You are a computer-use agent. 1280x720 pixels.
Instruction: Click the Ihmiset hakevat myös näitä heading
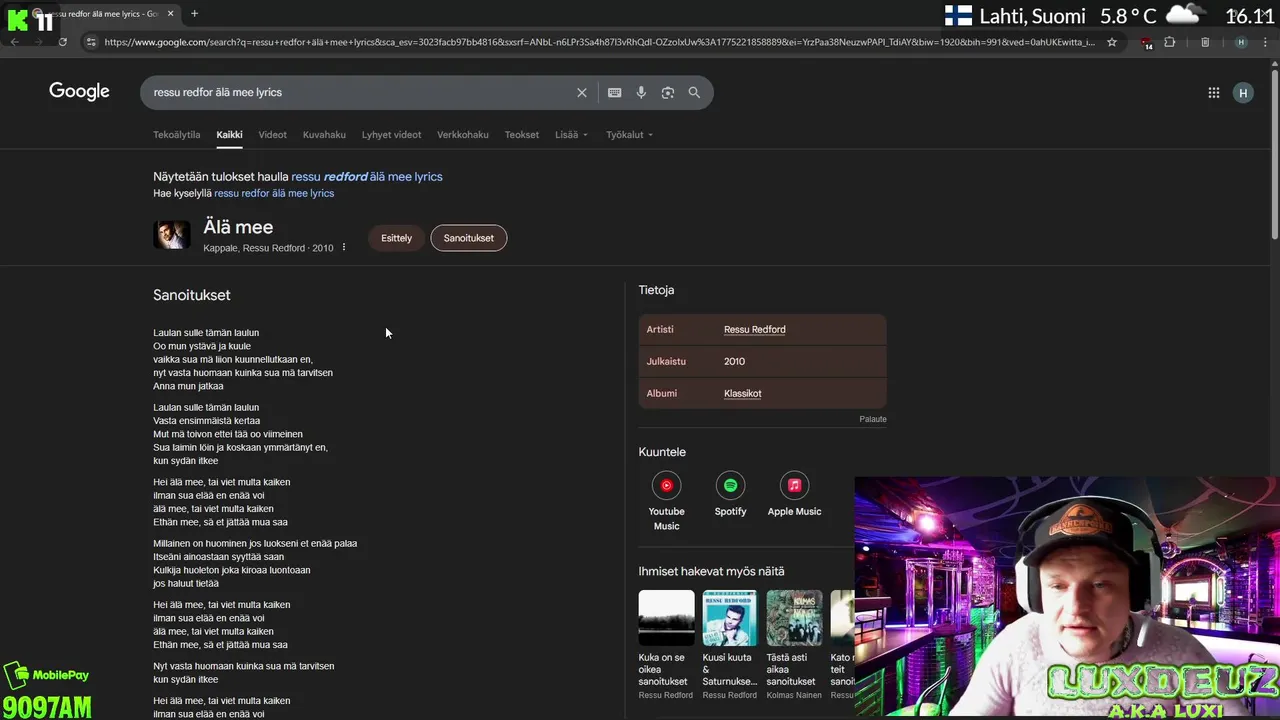[712, 571]
